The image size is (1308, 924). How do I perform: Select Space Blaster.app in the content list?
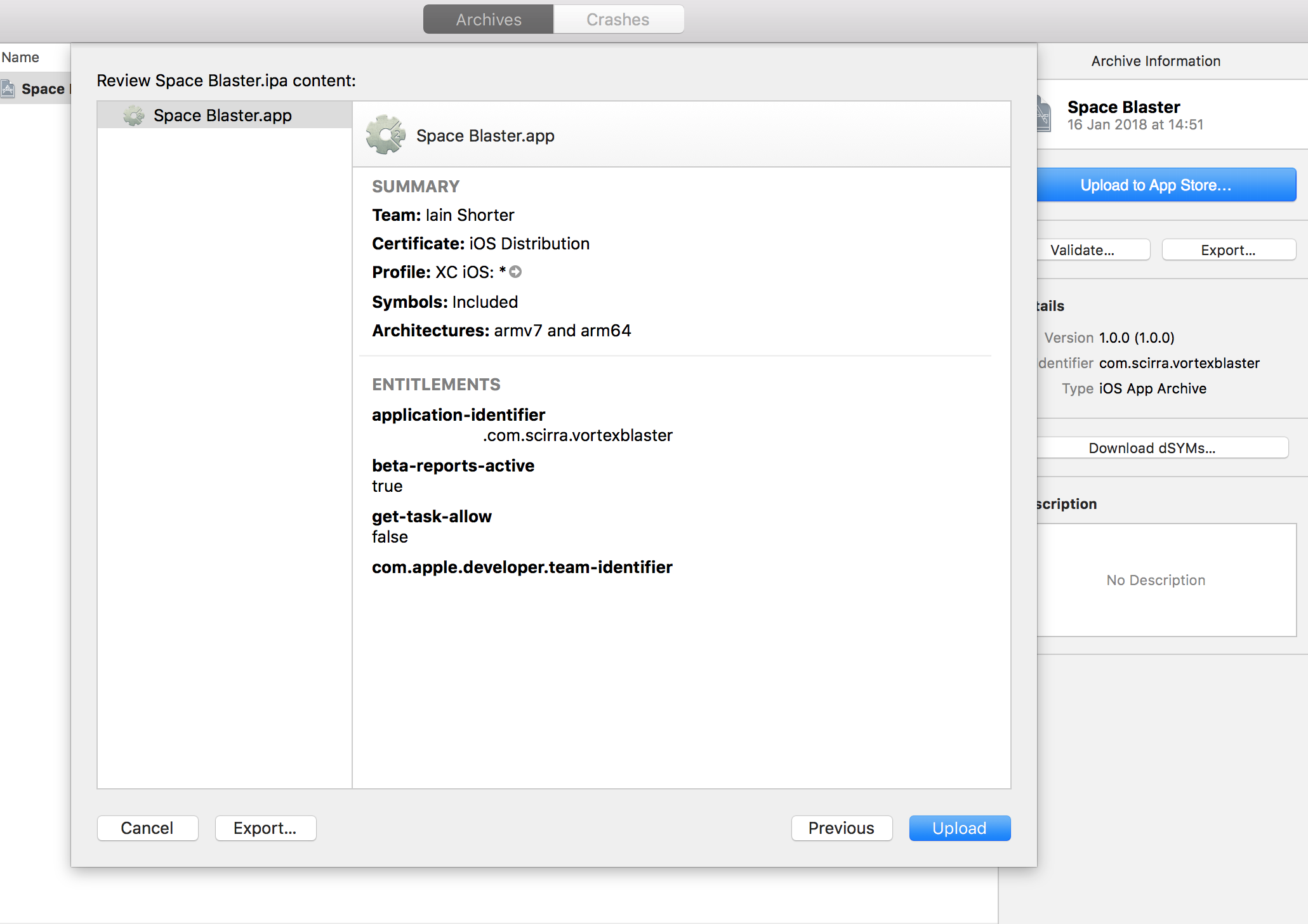pos(222,115)
